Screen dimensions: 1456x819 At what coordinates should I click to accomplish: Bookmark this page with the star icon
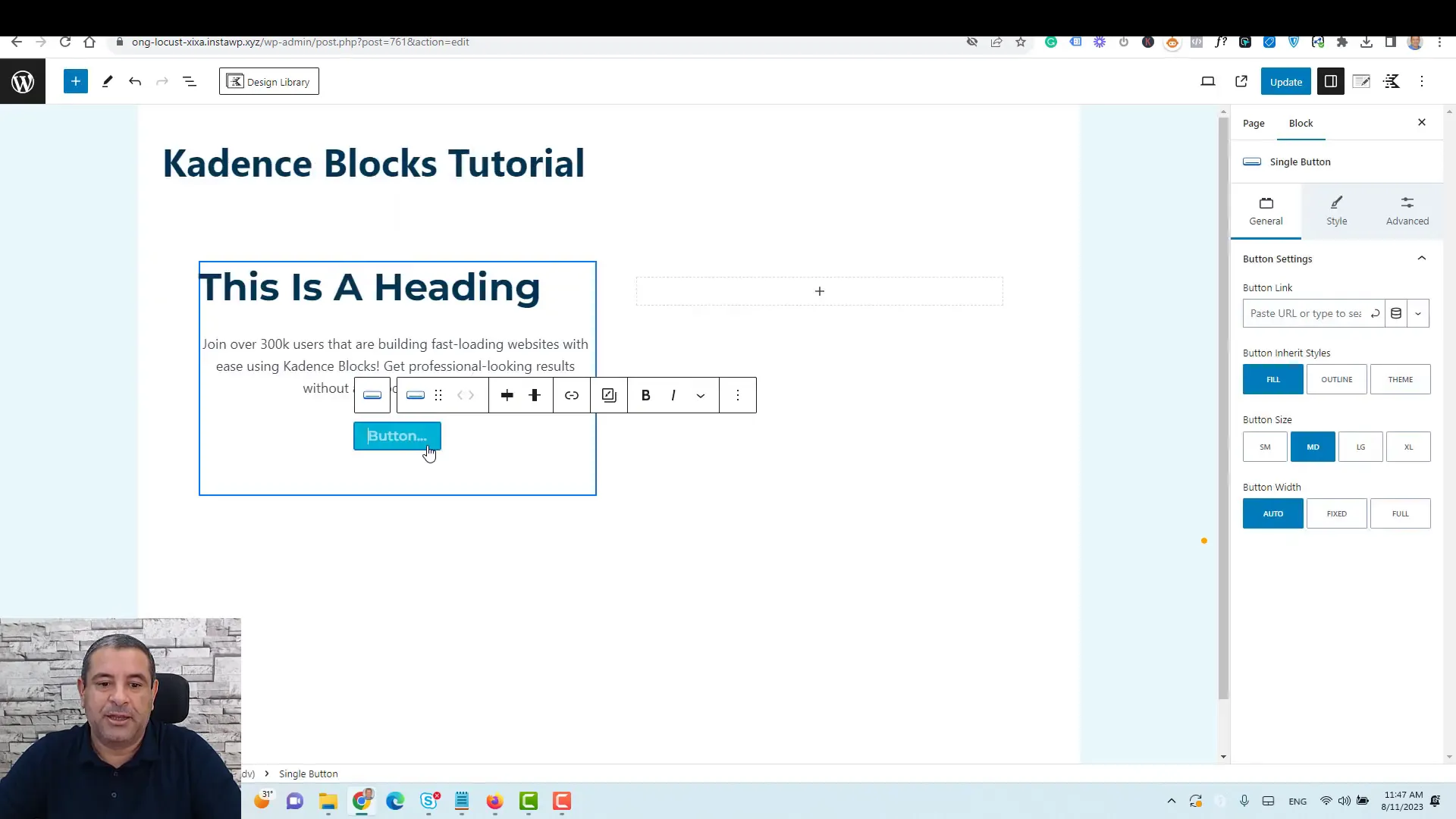[x=1021, y=42]
